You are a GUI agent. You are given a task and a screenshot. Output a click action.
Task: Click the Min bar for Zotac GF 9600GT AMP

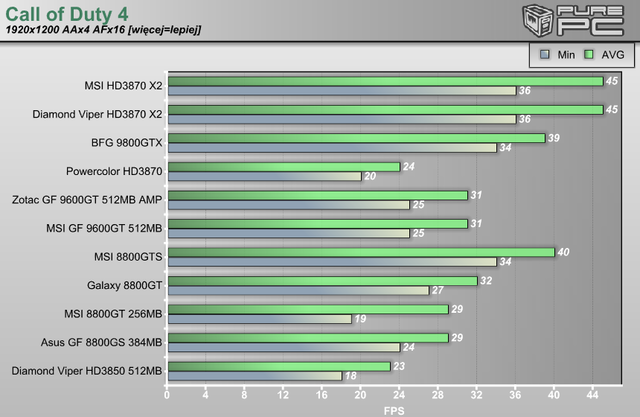point(289,205)
